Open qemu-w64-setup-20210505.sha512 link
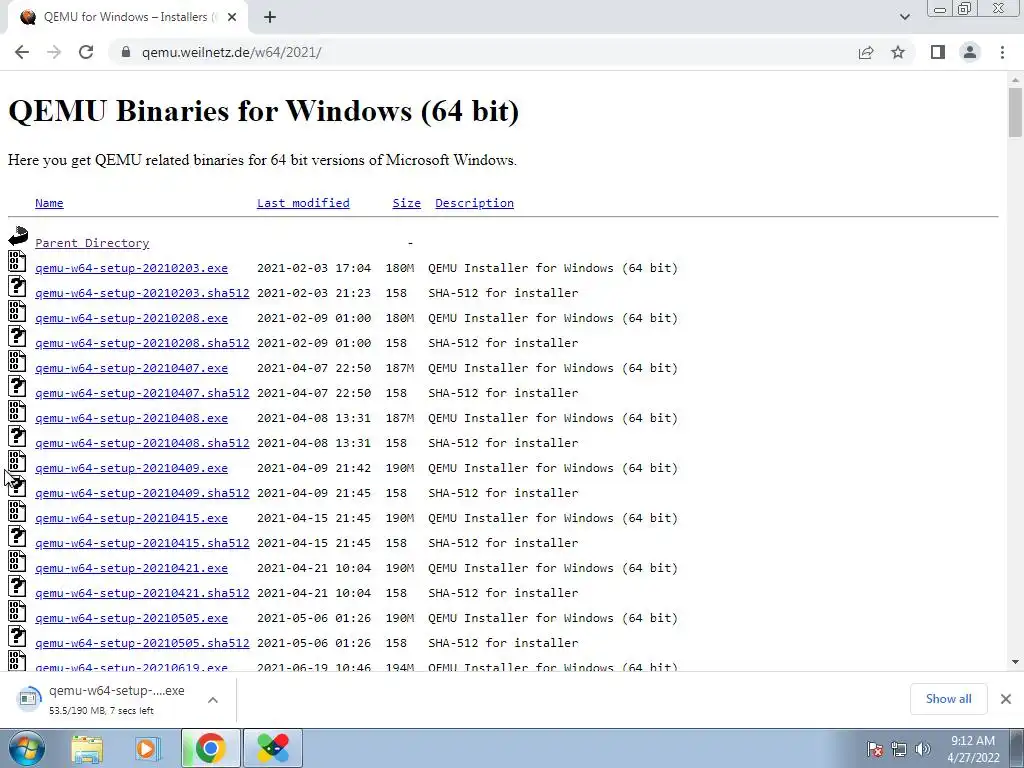This screenshot has height=768, width=1024. pyautogui.click(x=142, y=643)
